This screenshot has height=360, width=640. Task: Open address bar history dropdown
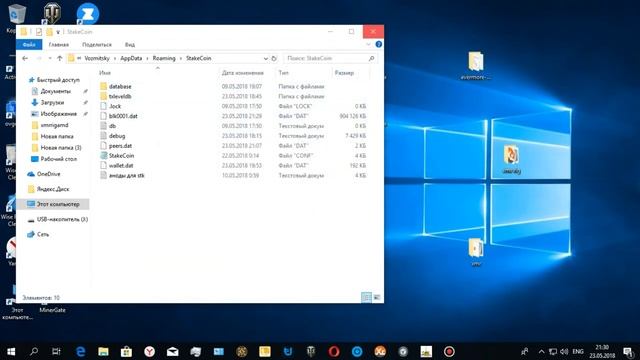266,58
